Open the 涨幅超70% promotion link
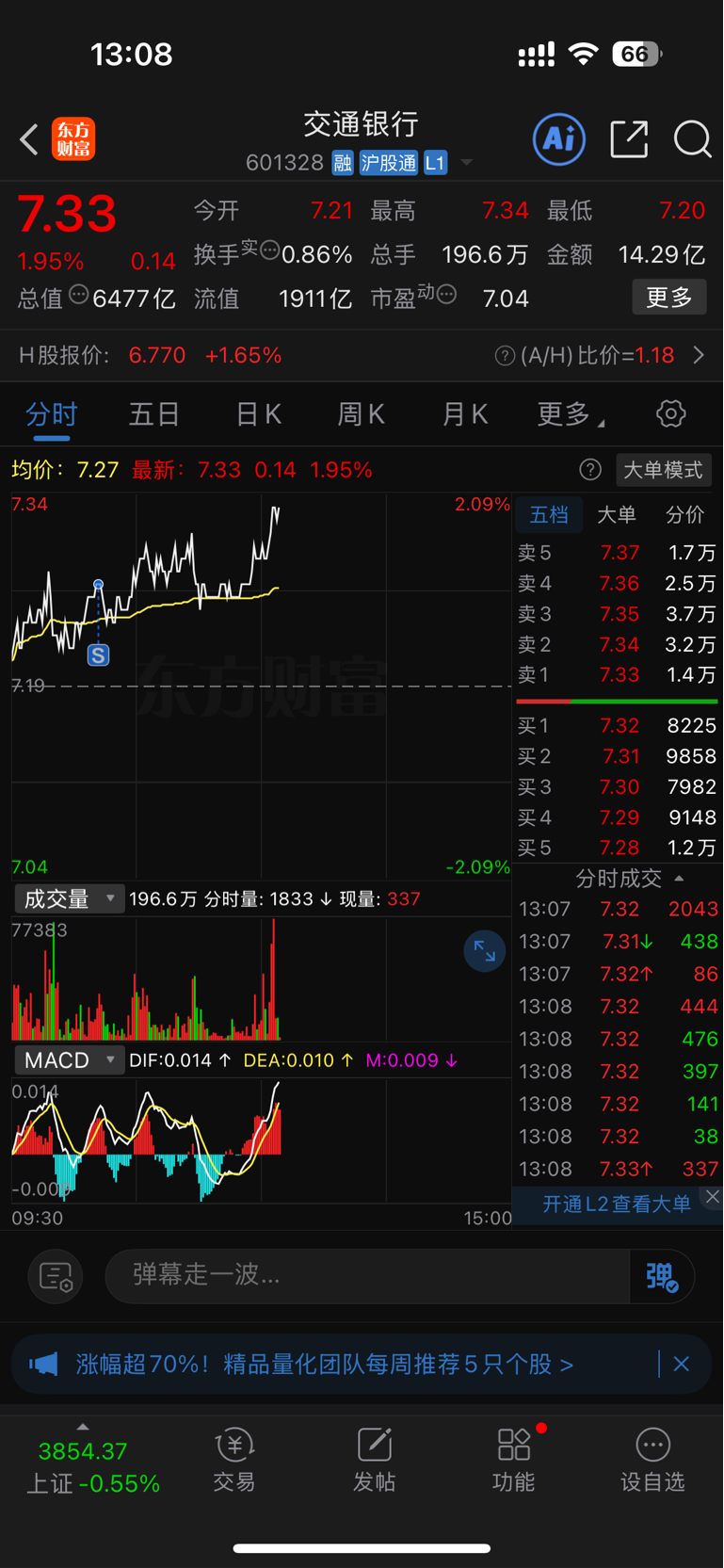Screen dimensions: 724x1568 pos(325,1364)
